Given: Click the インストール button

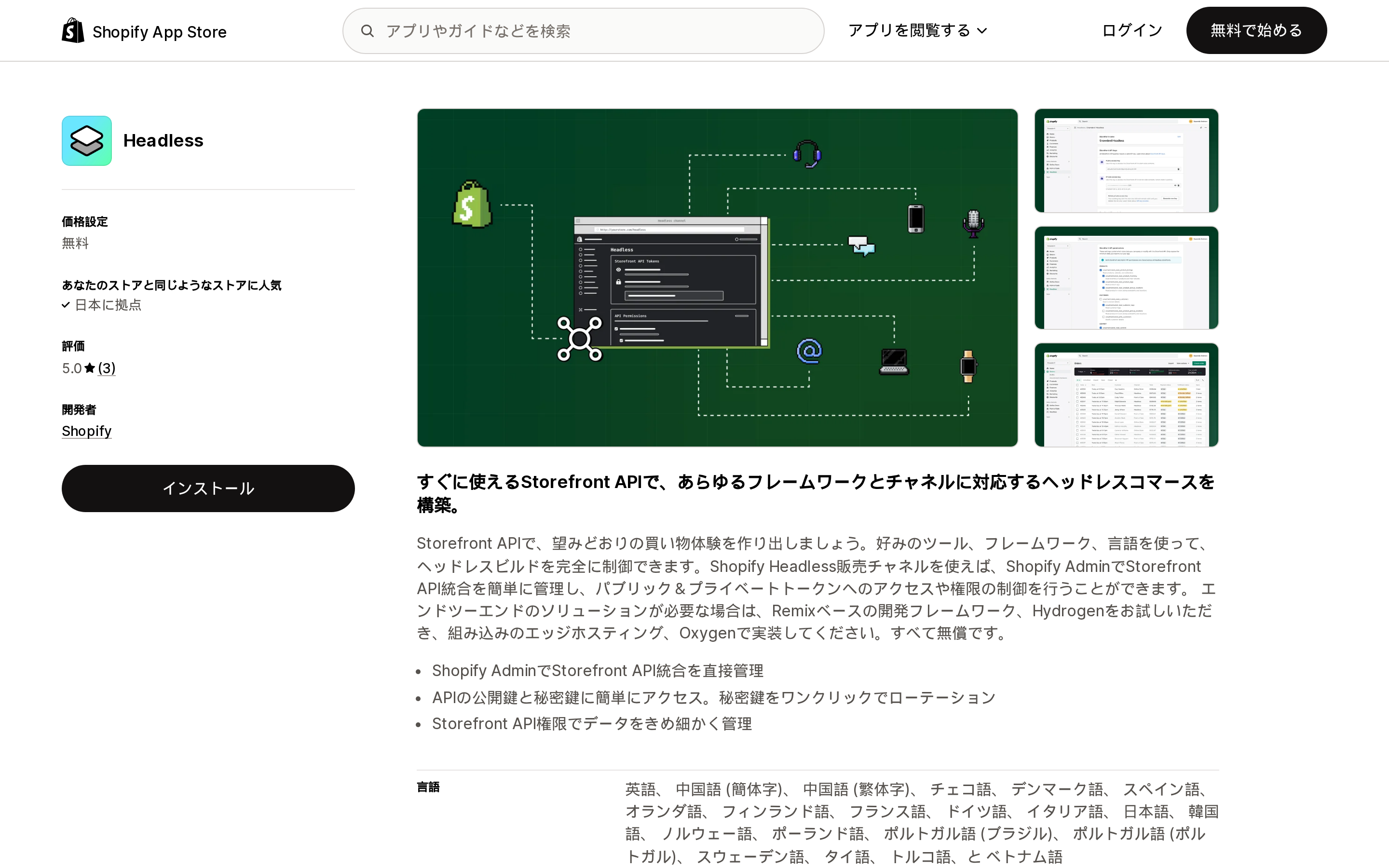Looking at the screenshot, I should click(x=208, y=488).
